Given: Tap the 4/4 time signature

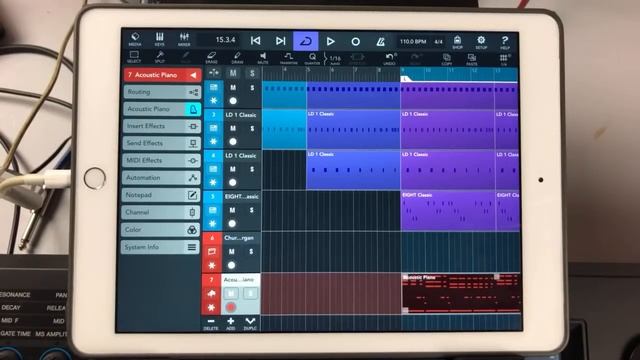Looking at the screenshot, I should click(438, 42).
